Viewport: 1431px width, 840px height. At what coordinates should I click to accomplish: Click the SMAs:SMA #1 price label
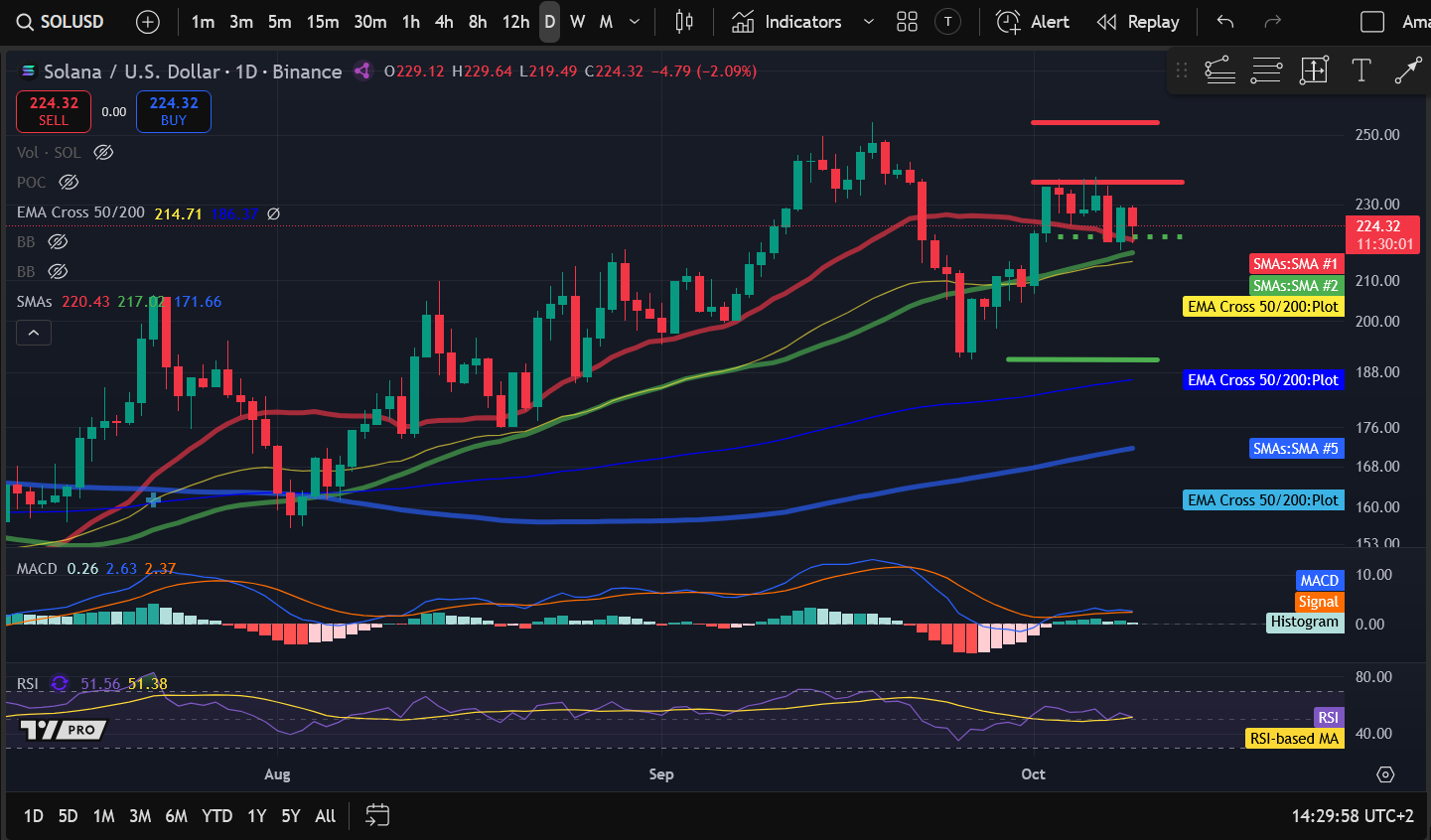pos(1296,264)
